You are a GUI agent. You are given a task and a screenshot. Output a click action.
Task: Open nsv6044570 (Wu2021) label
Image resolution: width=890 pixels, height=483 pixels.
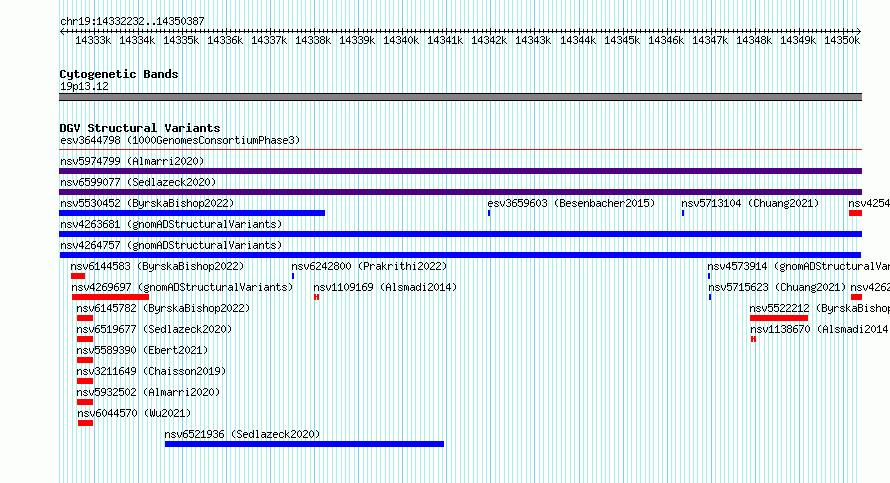click(x=134, y=413)
